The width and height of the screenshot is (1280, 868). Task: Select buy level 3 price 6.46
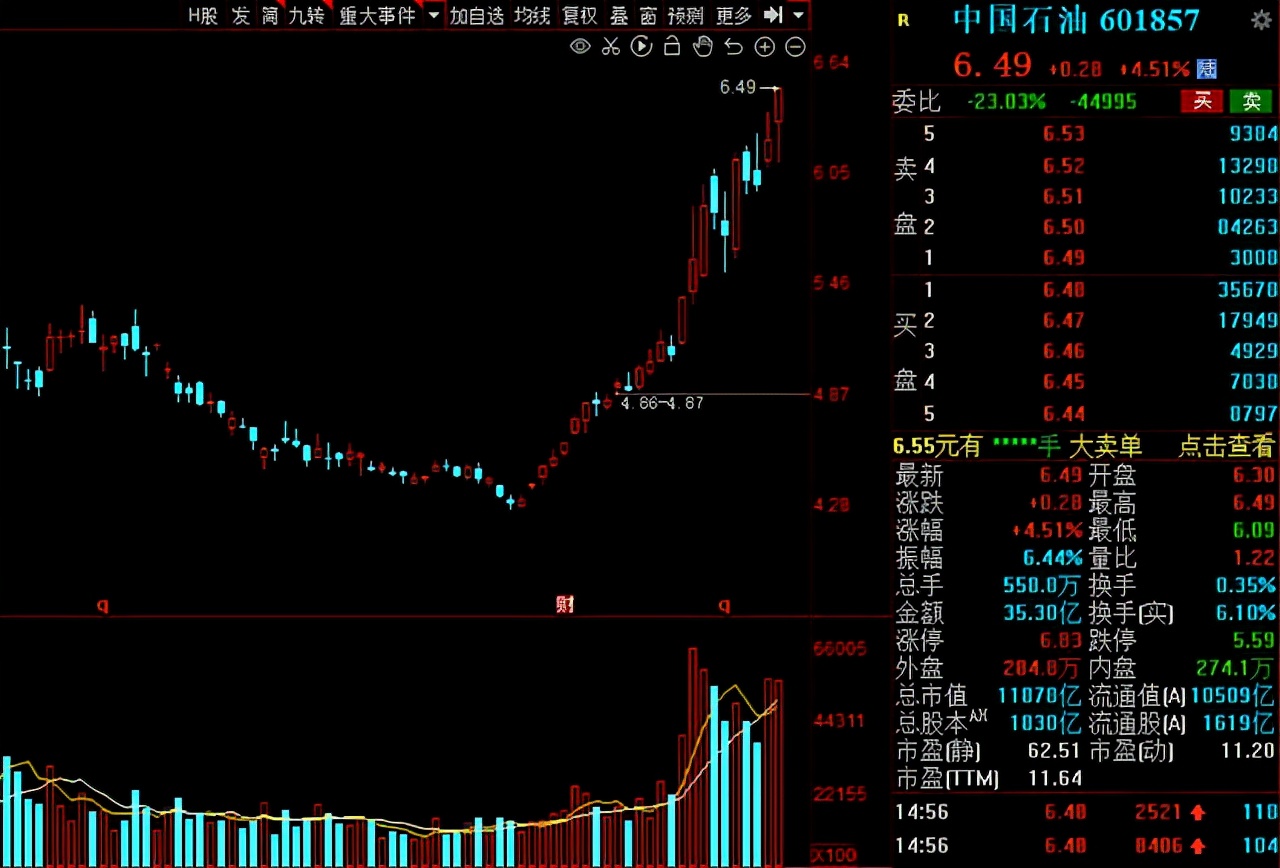1063,351
